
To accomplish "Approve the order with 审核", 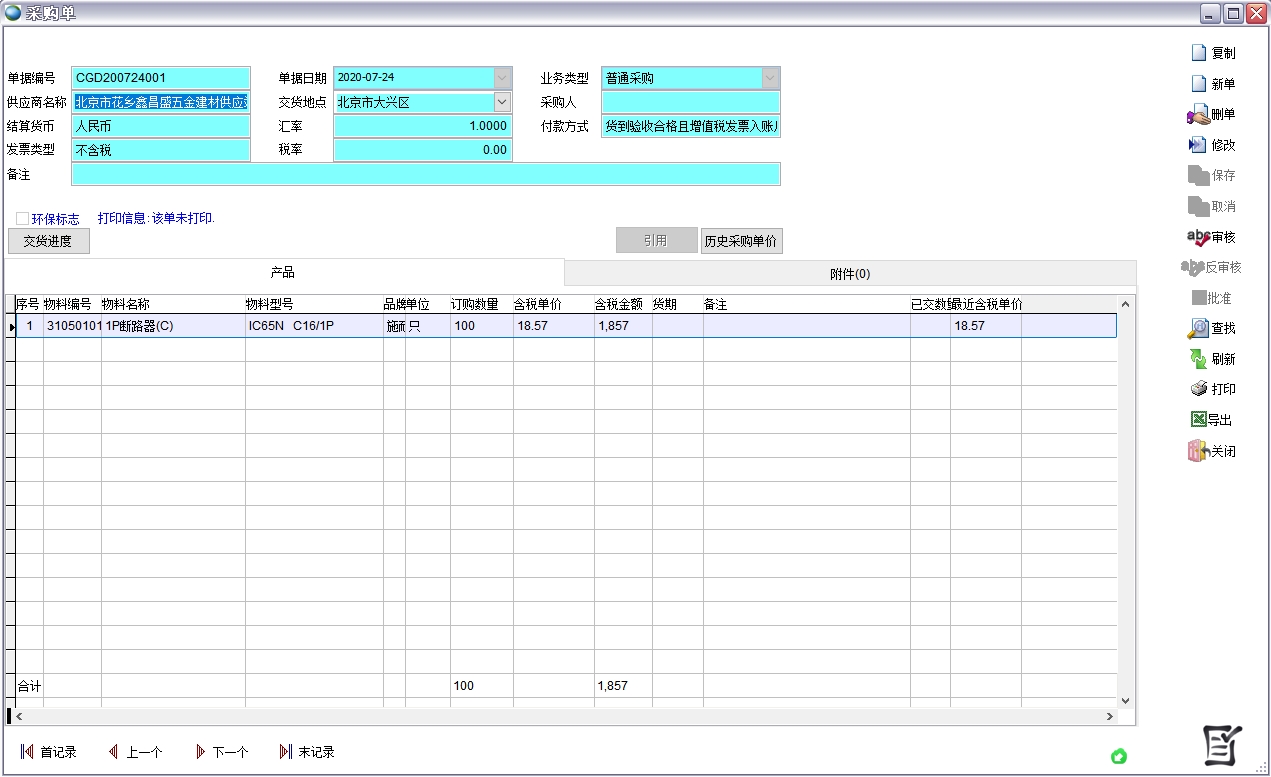I will coord(1198,237).
